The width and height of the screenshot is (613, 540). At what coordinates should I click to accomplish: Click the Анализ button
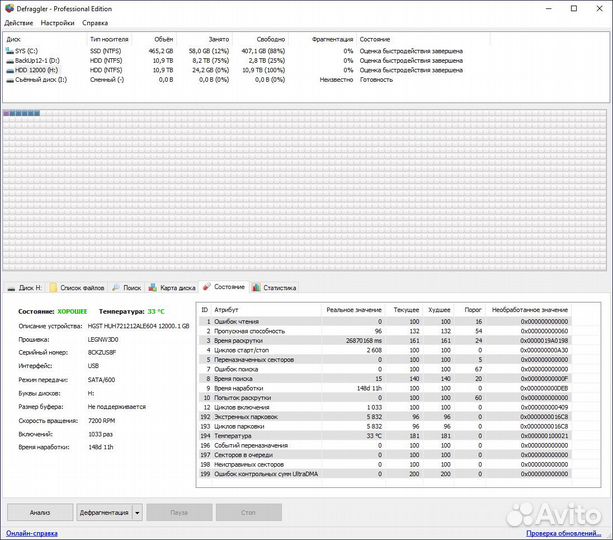click(40, 513)
